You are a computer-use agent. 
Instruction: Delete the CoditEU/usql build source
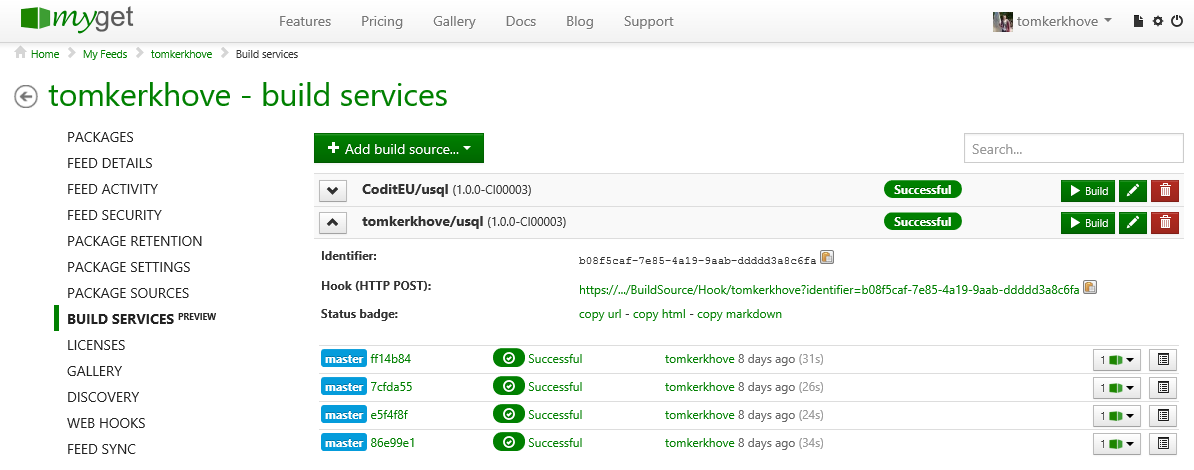point(1164,190)
